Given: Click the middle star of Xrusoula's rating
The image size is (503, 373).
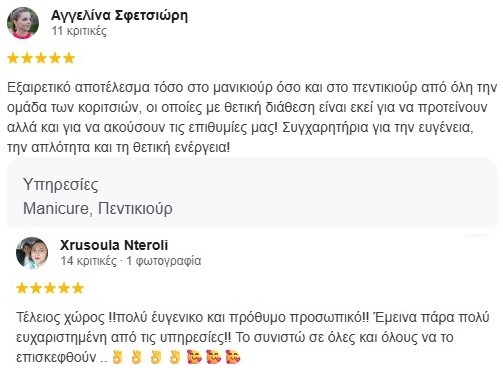Looking at the screenshot, I should tap(50, 288).
